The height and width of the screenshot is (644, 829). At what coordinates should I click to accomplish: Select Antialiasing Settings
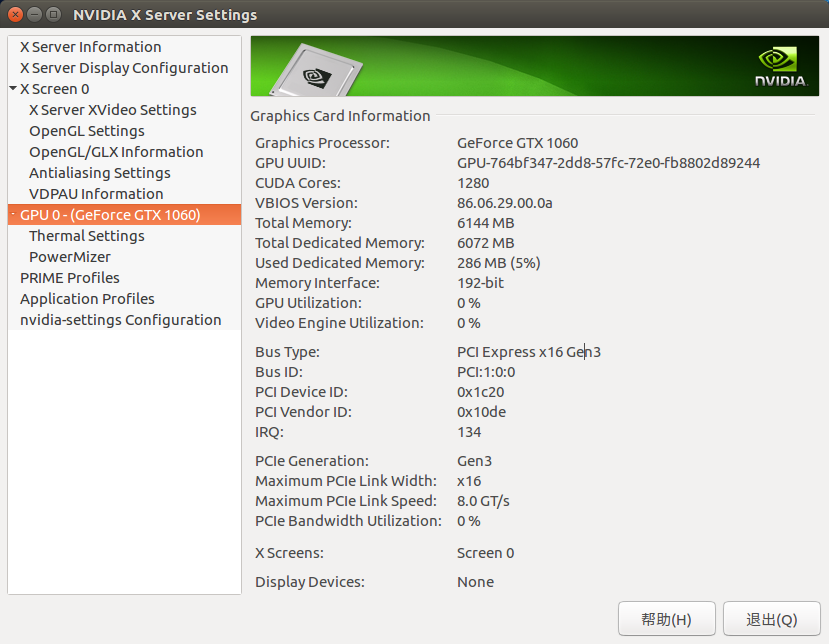[100, 173]
